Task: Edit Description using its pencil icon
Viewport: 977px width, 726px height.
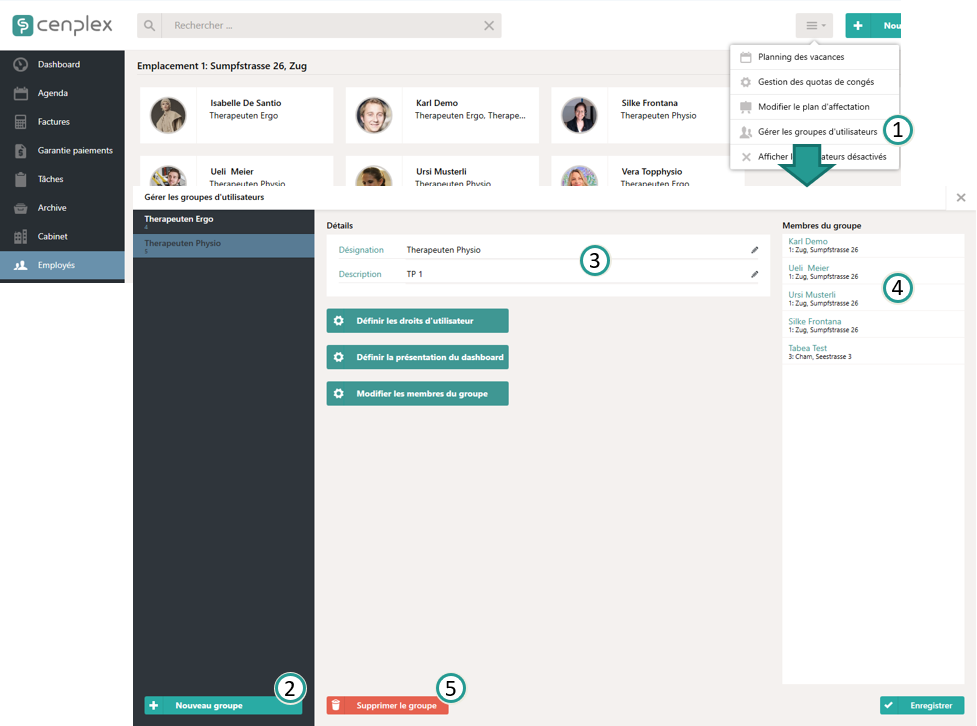Action: click(755, 274)
